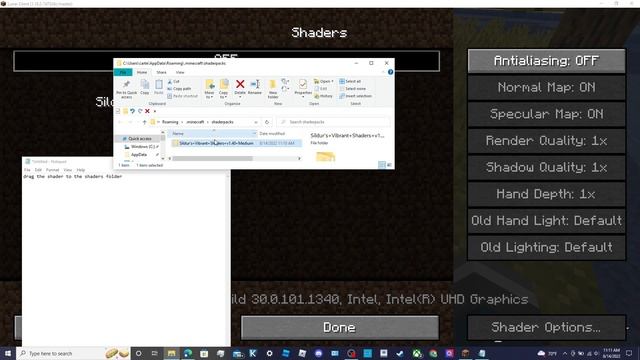The image size is (640, 360).
Task: Click Copy path in the Clipboard group
Action: point(179,89)
